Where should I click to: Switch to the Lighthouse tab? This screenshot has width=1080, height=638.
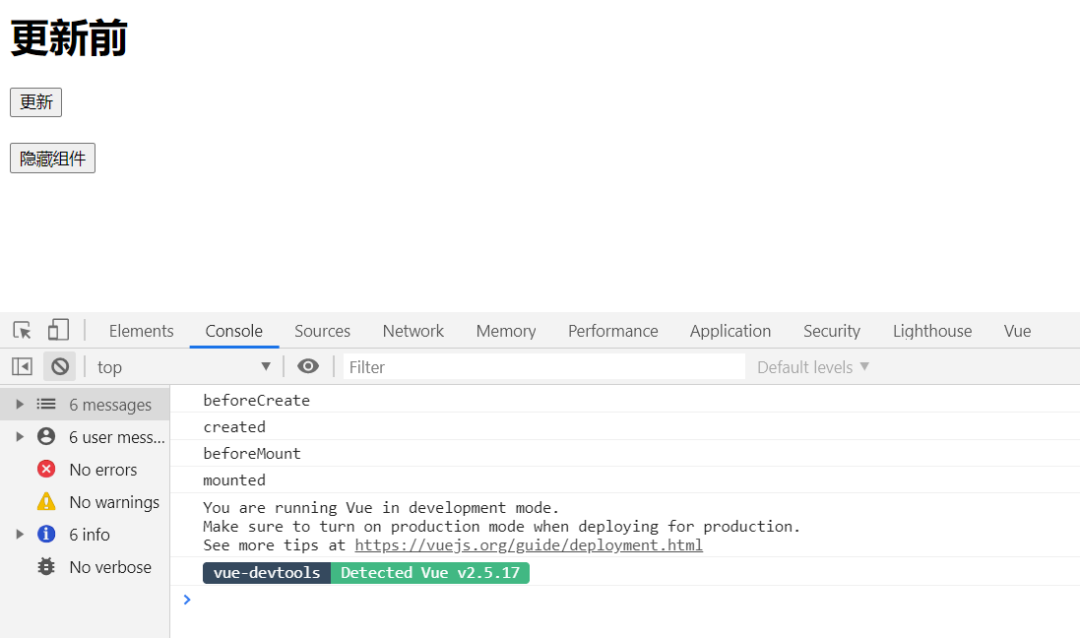(932, 331)
